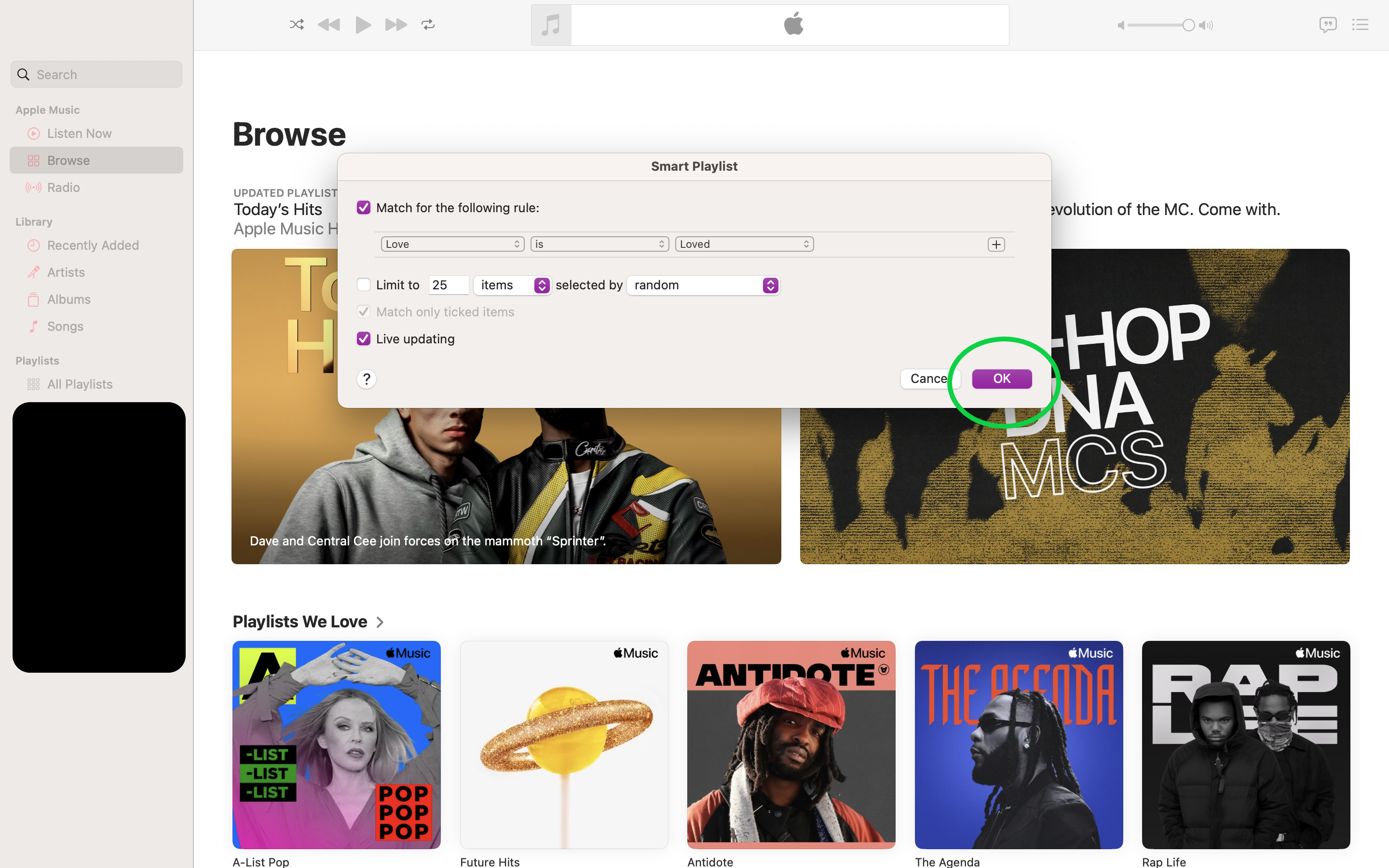Open Songs library view
The image size is (1389, 868).
pos(96,326)
